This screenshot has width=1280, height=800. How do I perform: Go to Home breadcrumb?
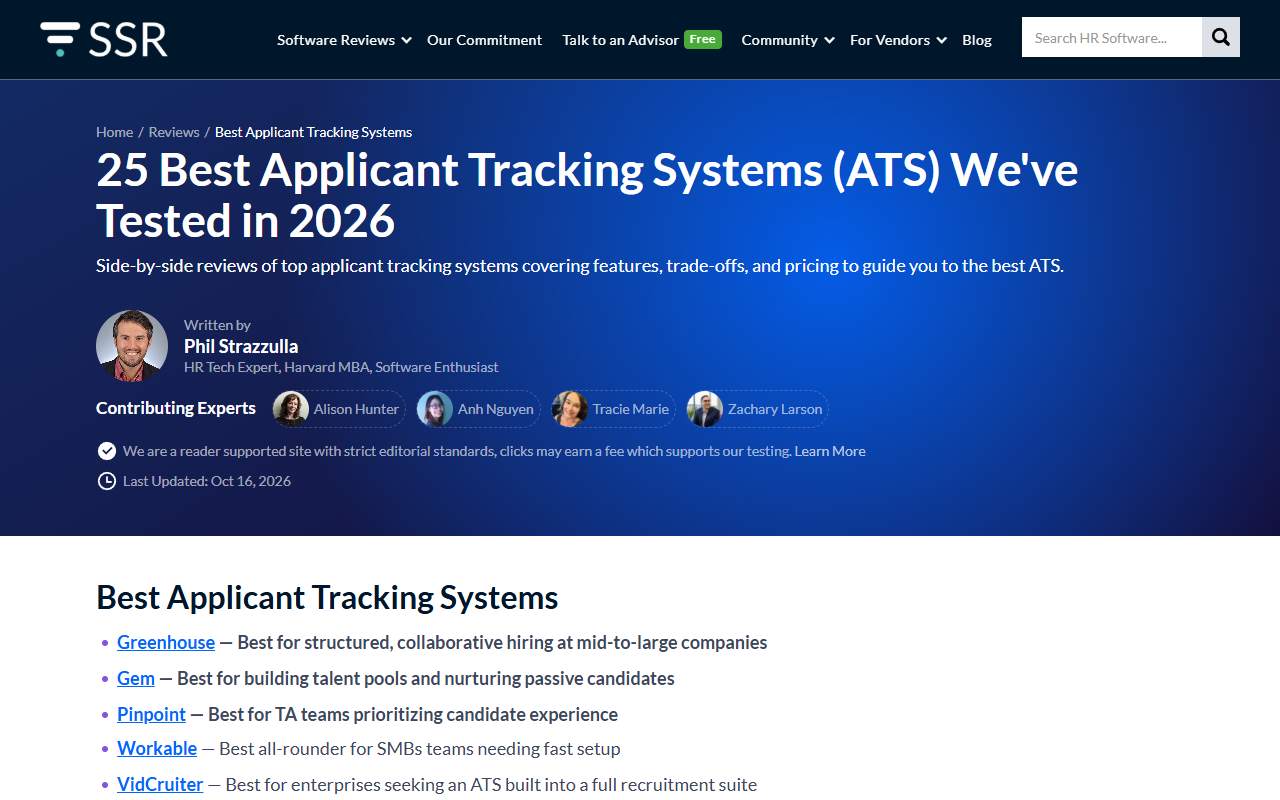pos(114,132)
